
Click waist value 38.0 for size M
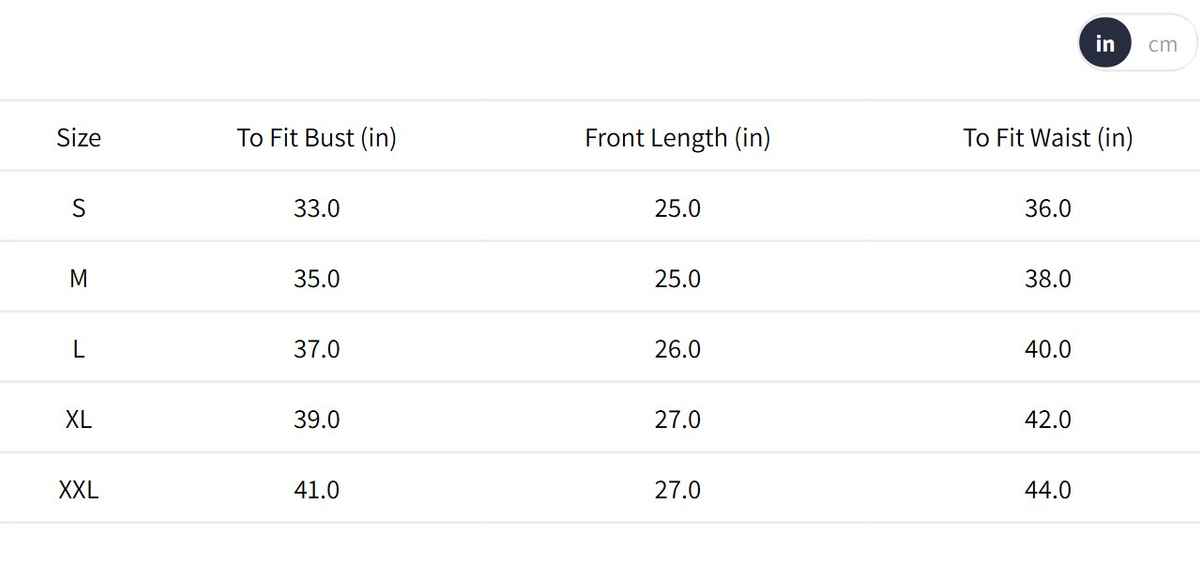pyautogui.click(x=1047, y=279)
